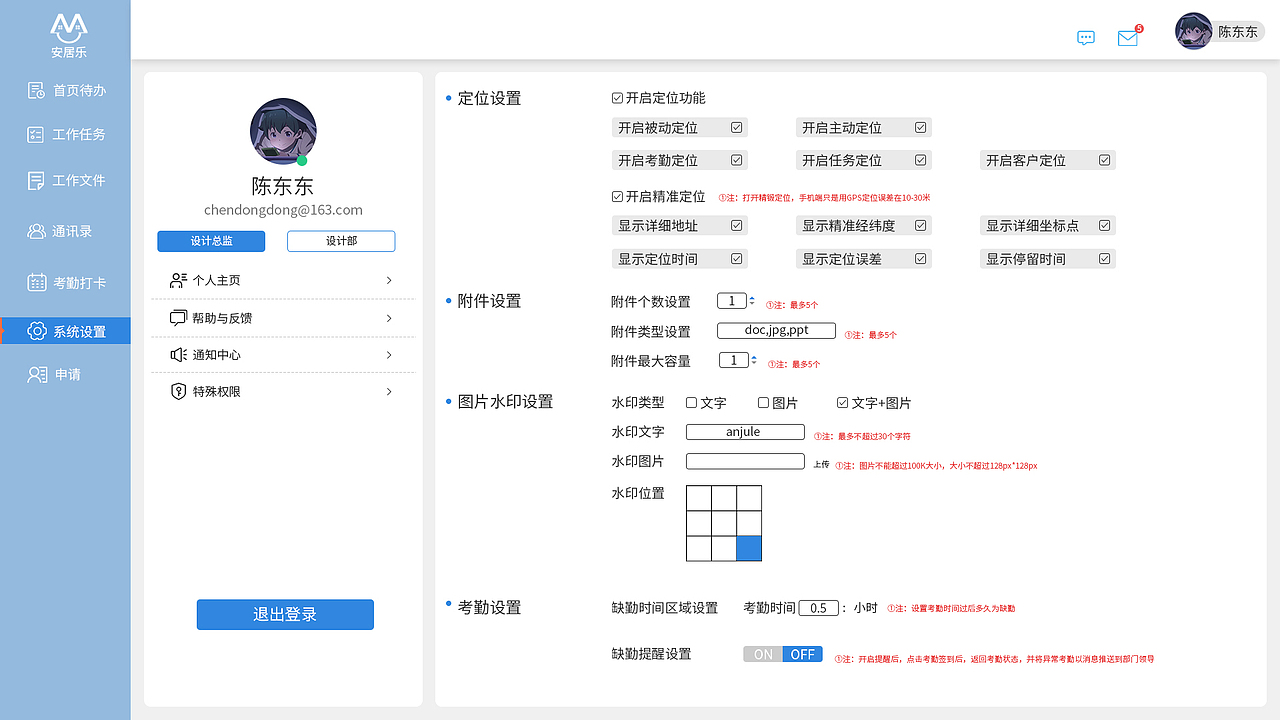
Task: Go to 考勤打卡 menu item
Action: [79, 283]
